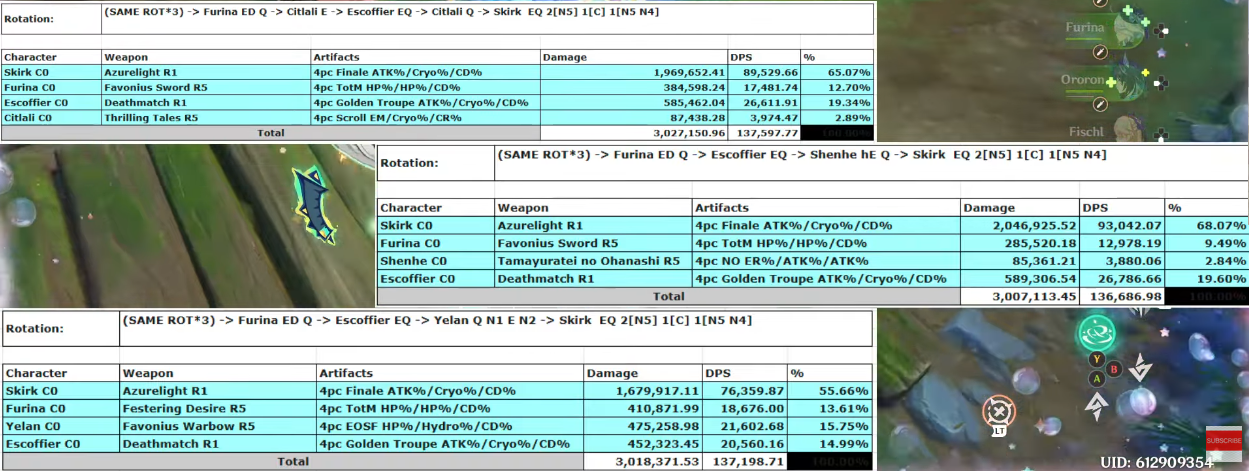Click the red Subscribe button

coord(1223,439)
